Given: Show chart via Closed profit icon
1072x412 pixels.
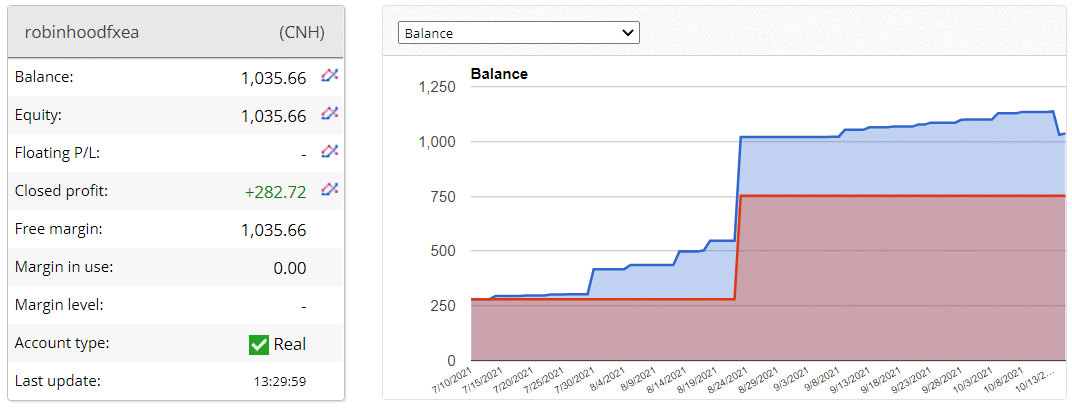Looking at the screenshot, I should click(329, 190).
